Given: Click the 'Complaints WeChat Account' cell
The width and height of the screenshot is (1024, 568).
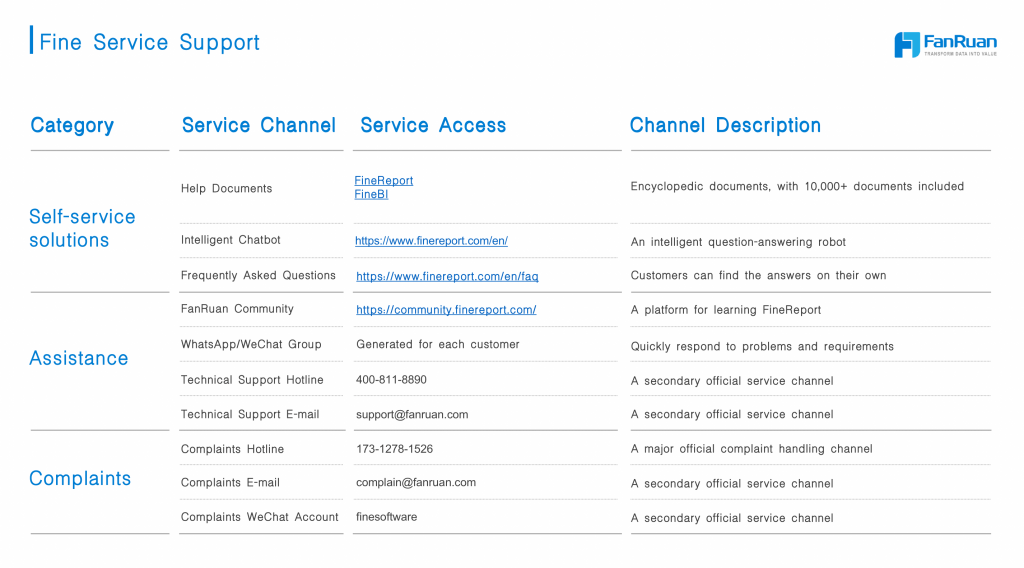Looking at the screenshot, I should (x=259, y=517).
